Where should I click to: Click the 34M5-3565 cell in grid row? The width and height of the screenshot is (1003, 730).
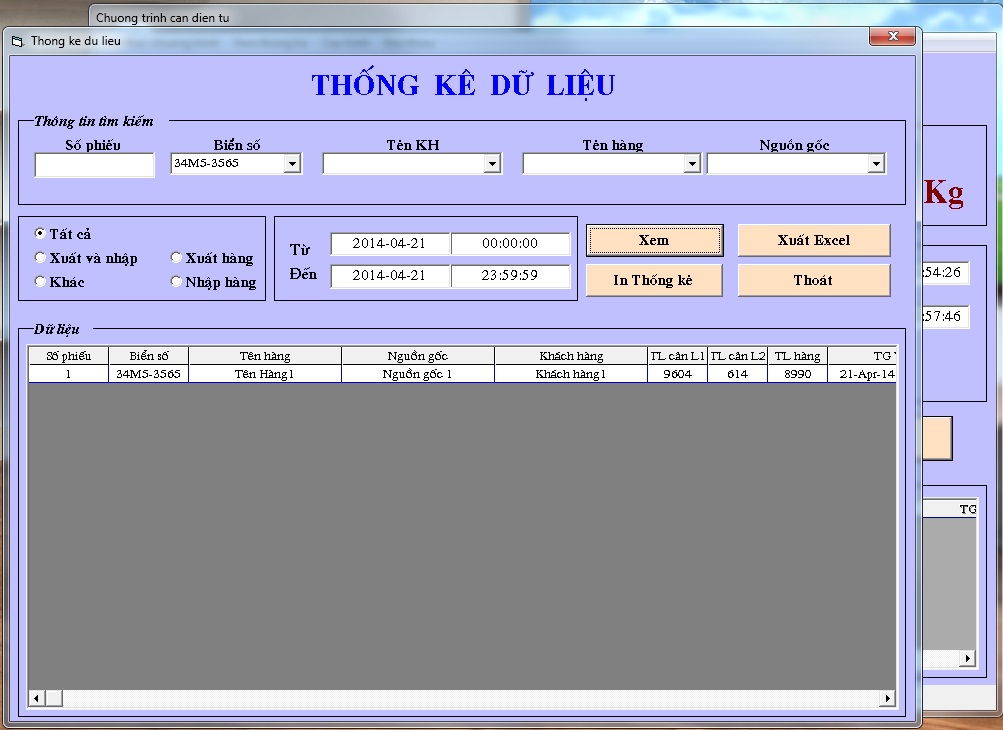(x=148, y=374)
